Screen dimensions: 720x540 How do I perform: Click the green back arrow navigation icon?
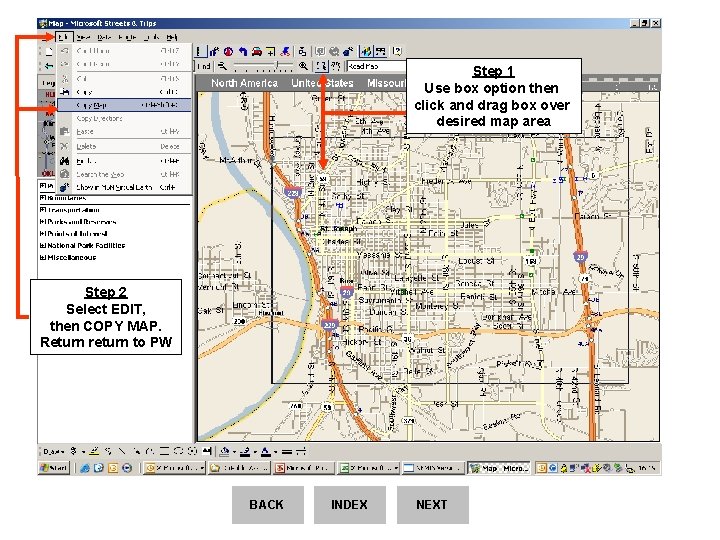coord(49,66)
